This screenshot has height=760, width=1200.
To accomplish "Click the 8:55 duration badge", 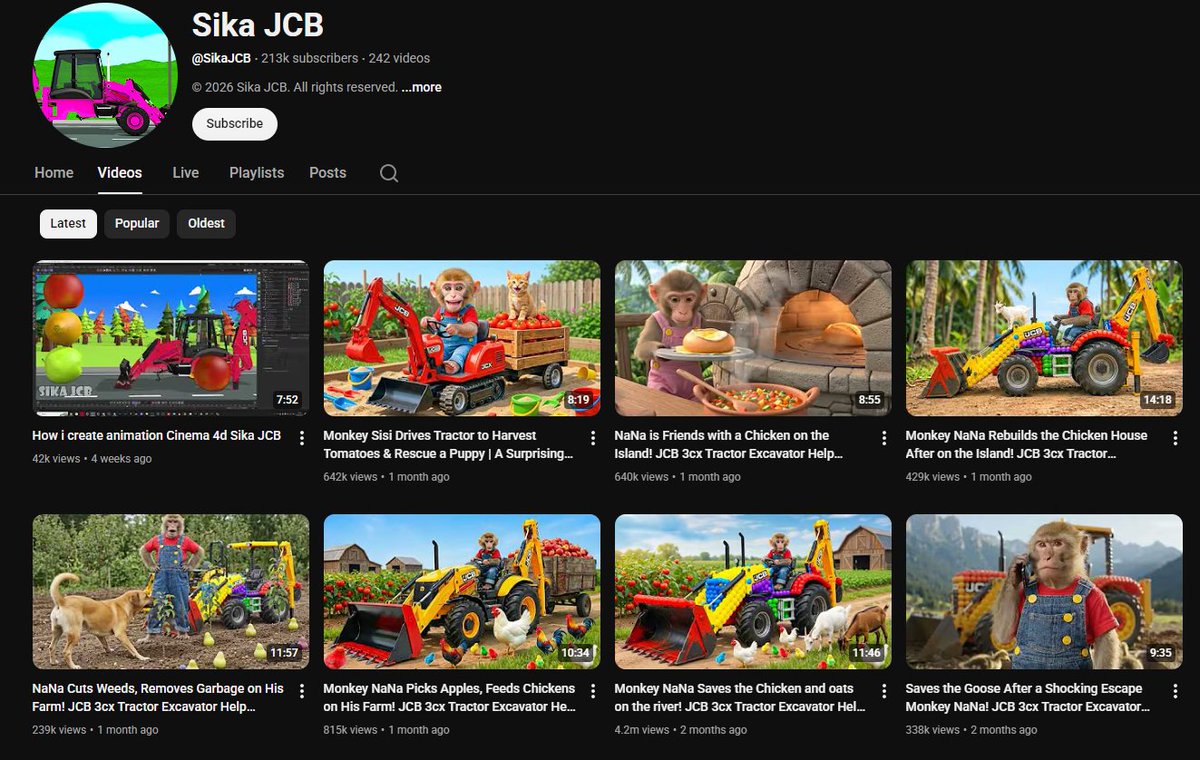I will click(869, 400).
